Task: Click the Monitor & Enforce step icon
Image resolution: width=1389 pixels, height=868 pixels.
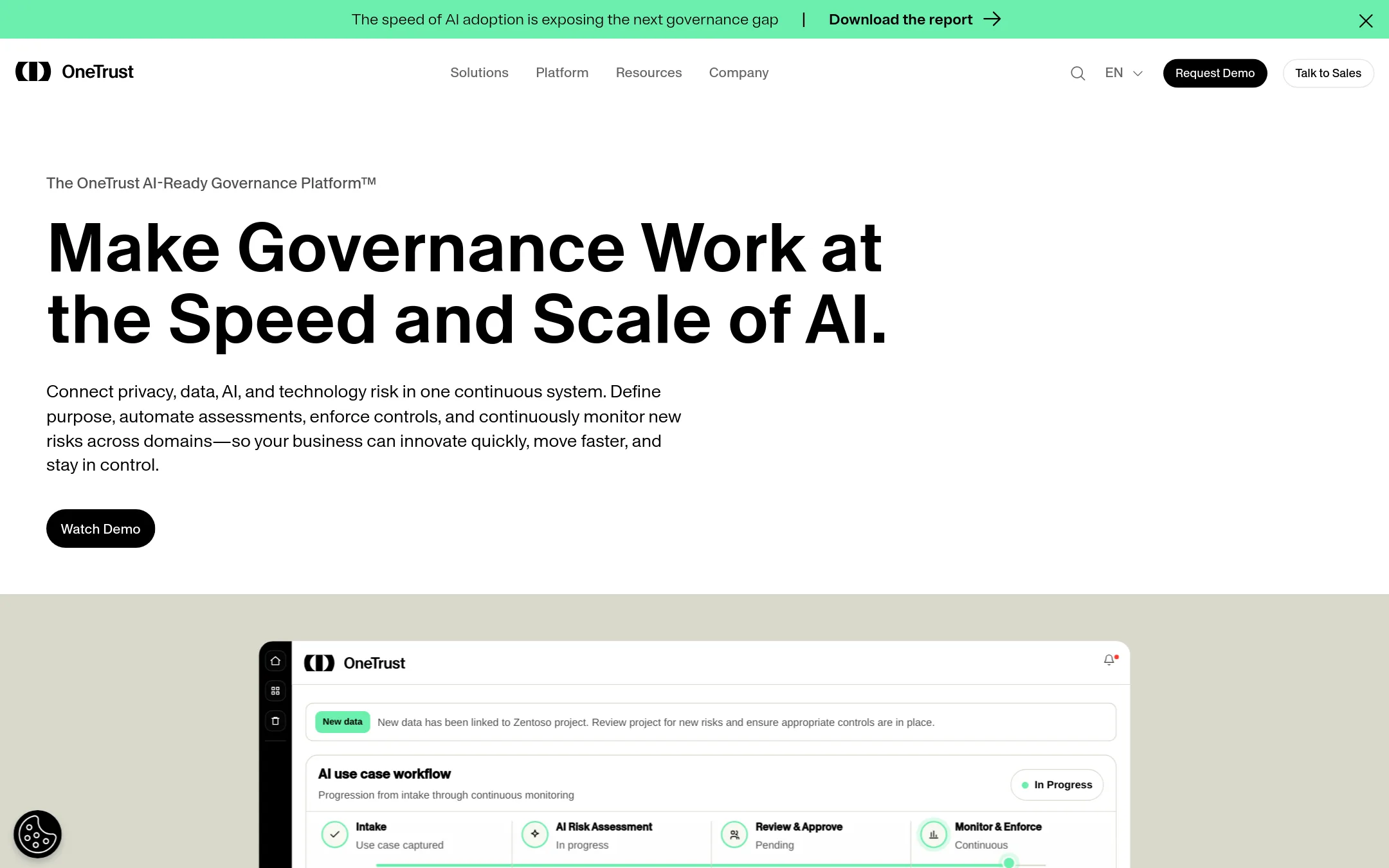Action: pos(933,835)
